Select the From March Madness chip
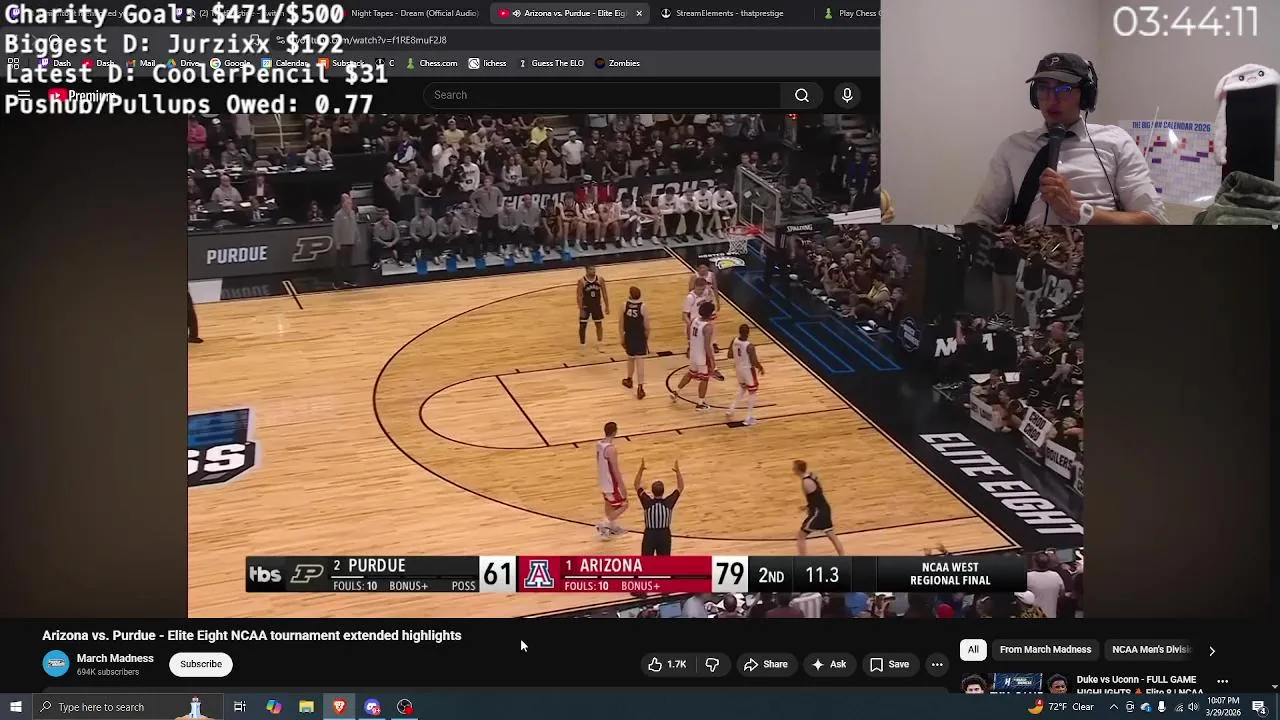Viewport: 1280px width, 720px height. click(1045, 650)
